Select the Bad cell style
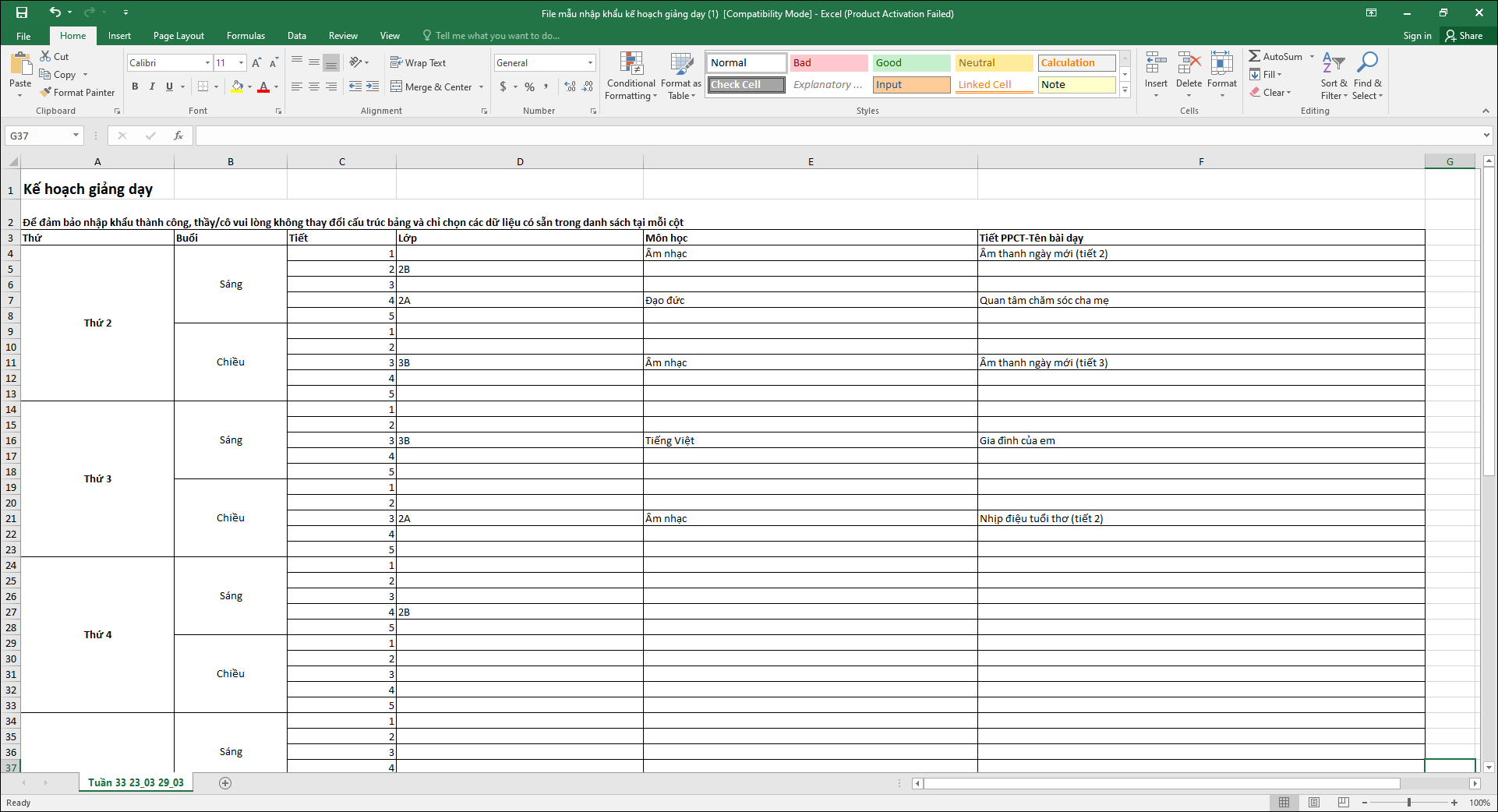The width and height of the screenshot is (1498, 812). coord(828,62)
